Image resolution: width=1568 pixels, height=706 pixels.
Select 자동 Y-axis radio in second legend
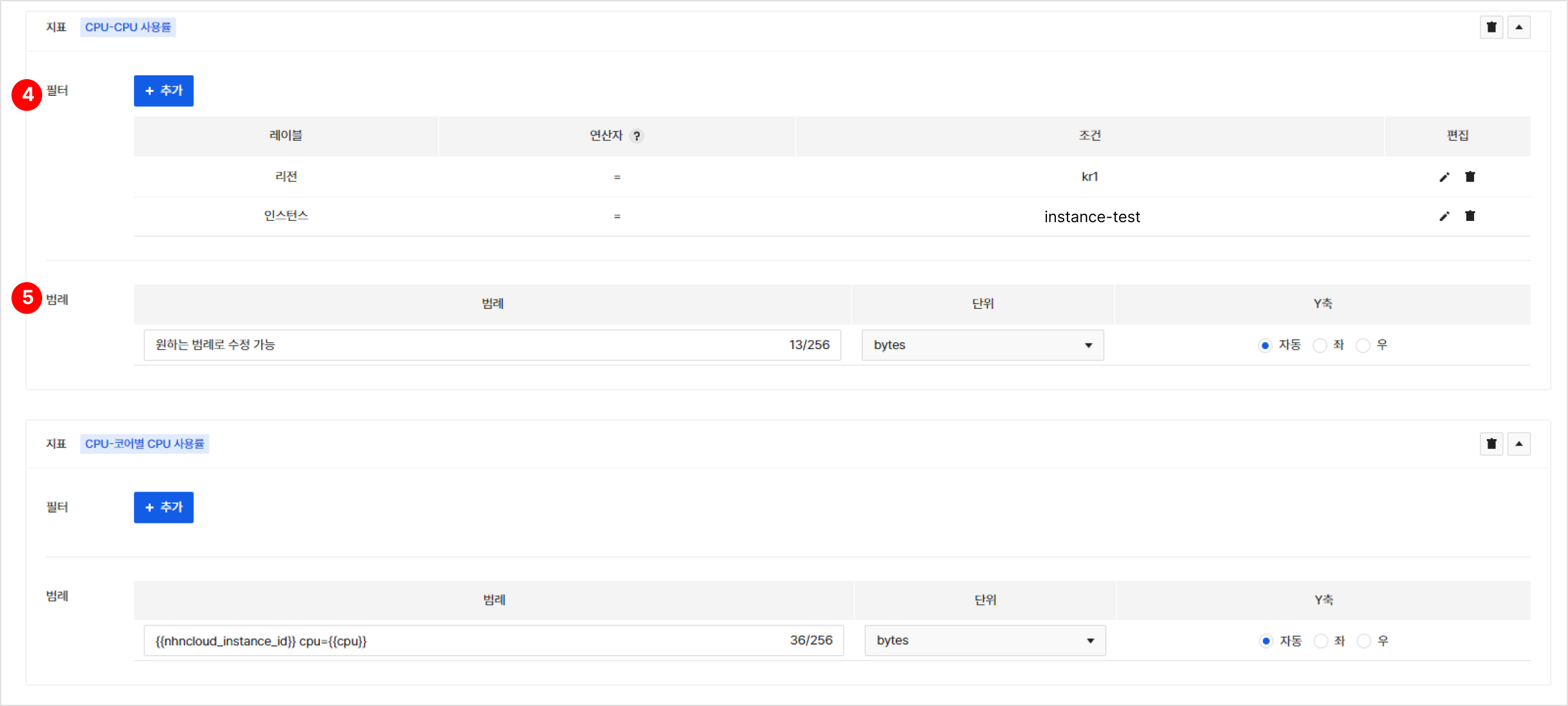coord(1266,641)
